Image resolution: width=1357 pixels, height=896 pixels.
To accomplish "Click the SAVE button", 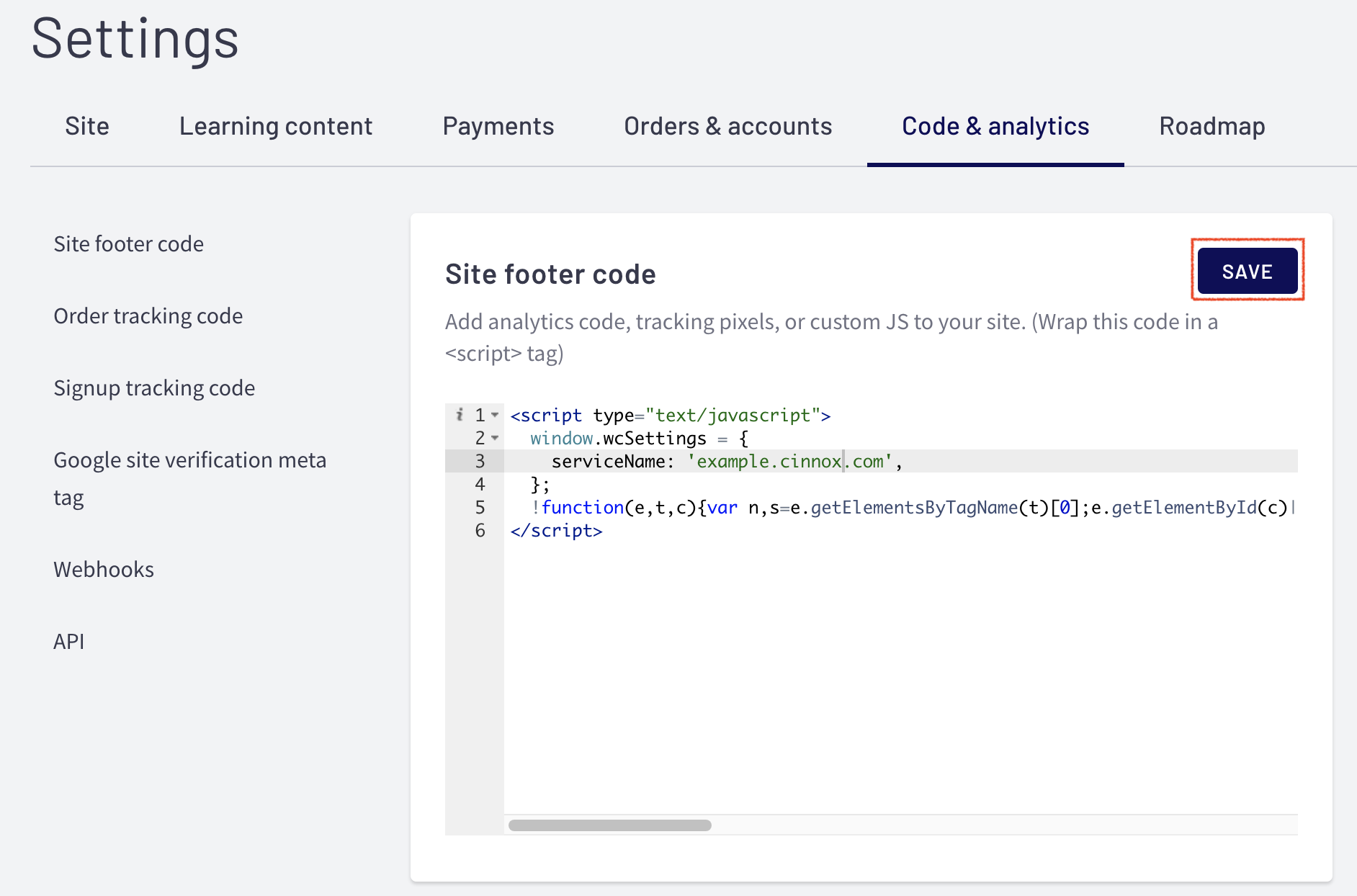I will 1248,271.
